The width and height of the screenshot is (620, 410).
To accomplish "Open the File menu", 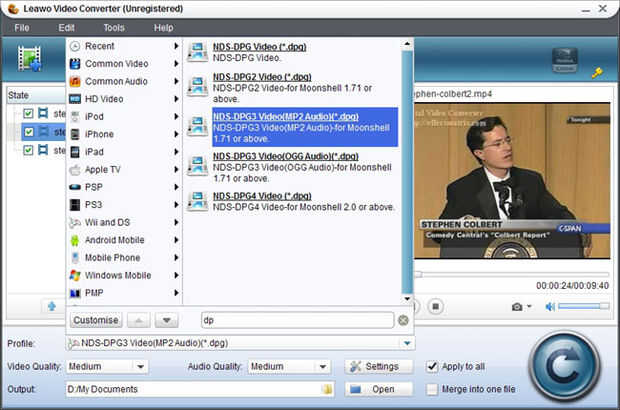I will [x=22, y=28].
